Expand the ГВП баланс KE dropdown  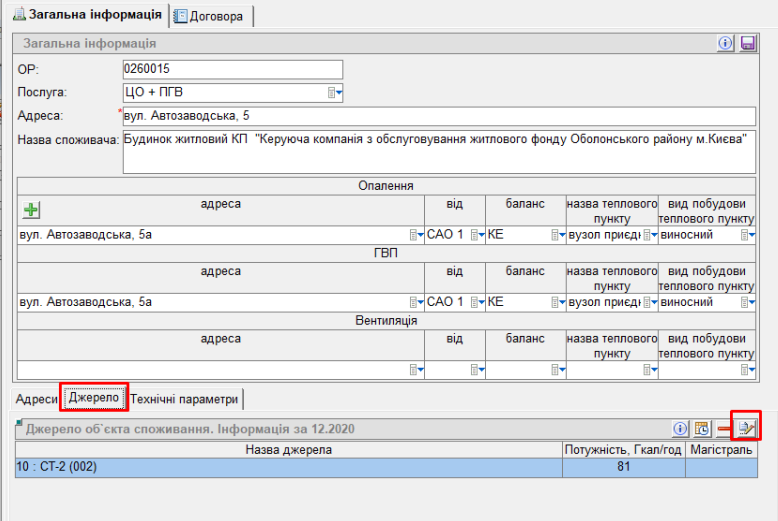click(557, 302)
